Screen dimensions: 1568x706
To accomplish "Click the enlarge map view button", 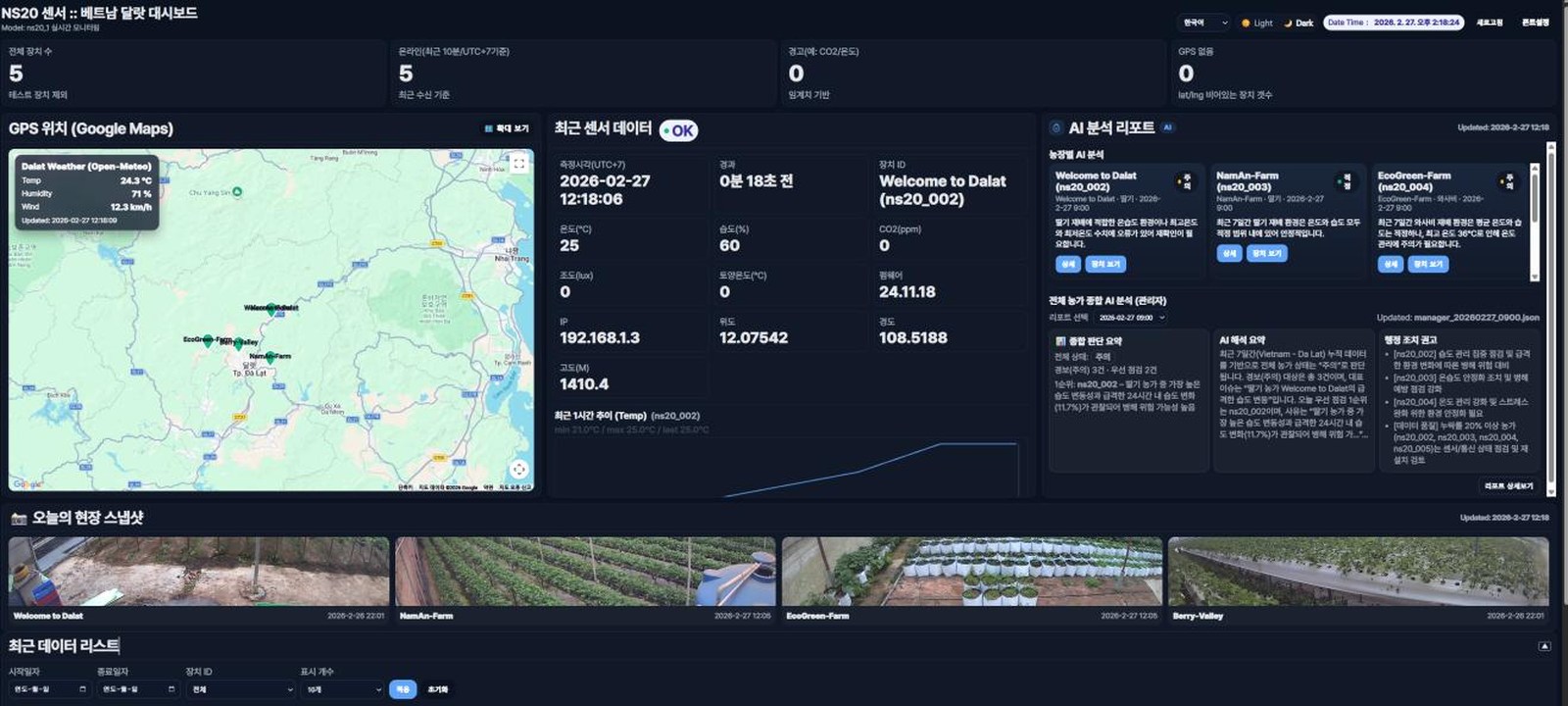I will 507,128.
